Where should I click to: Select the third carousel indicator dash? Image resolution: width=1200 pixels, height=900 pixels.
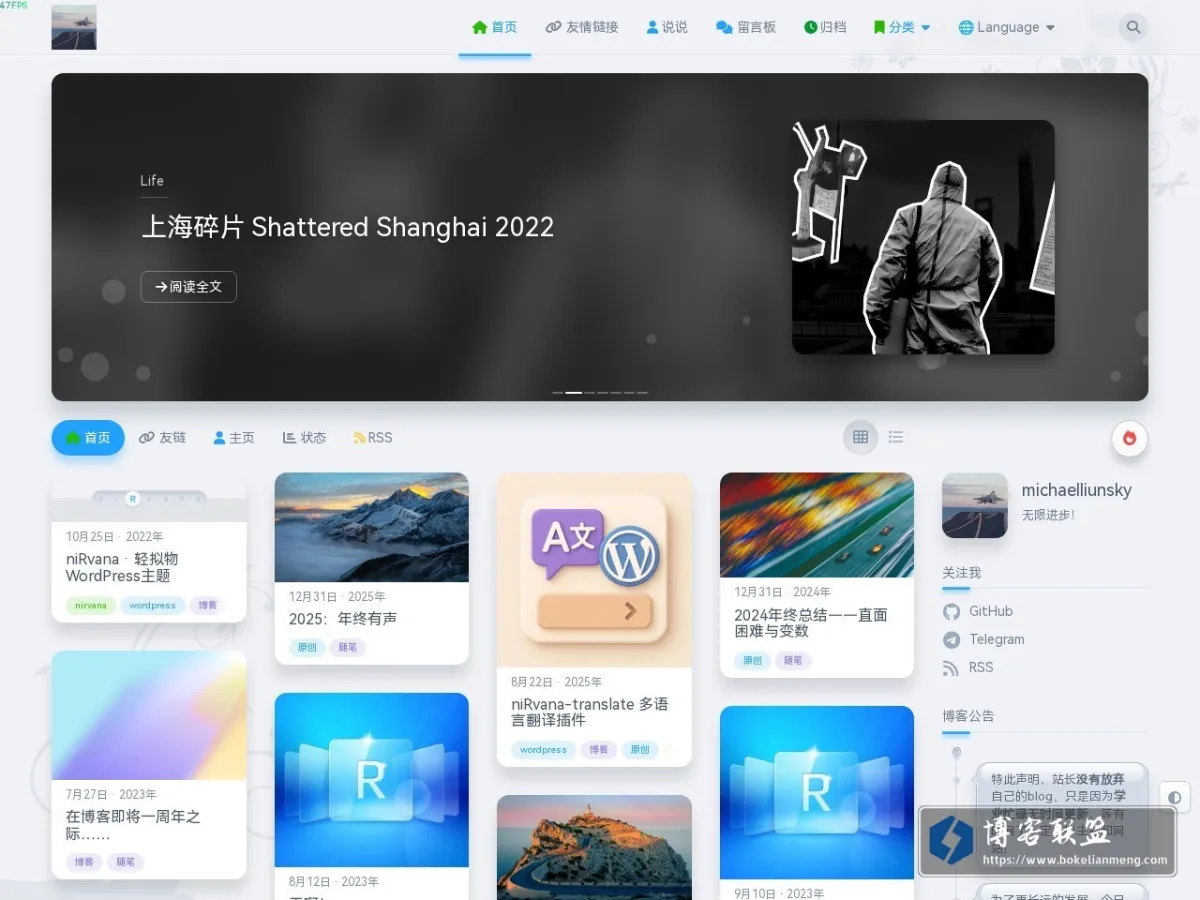[x=591, y=393]
